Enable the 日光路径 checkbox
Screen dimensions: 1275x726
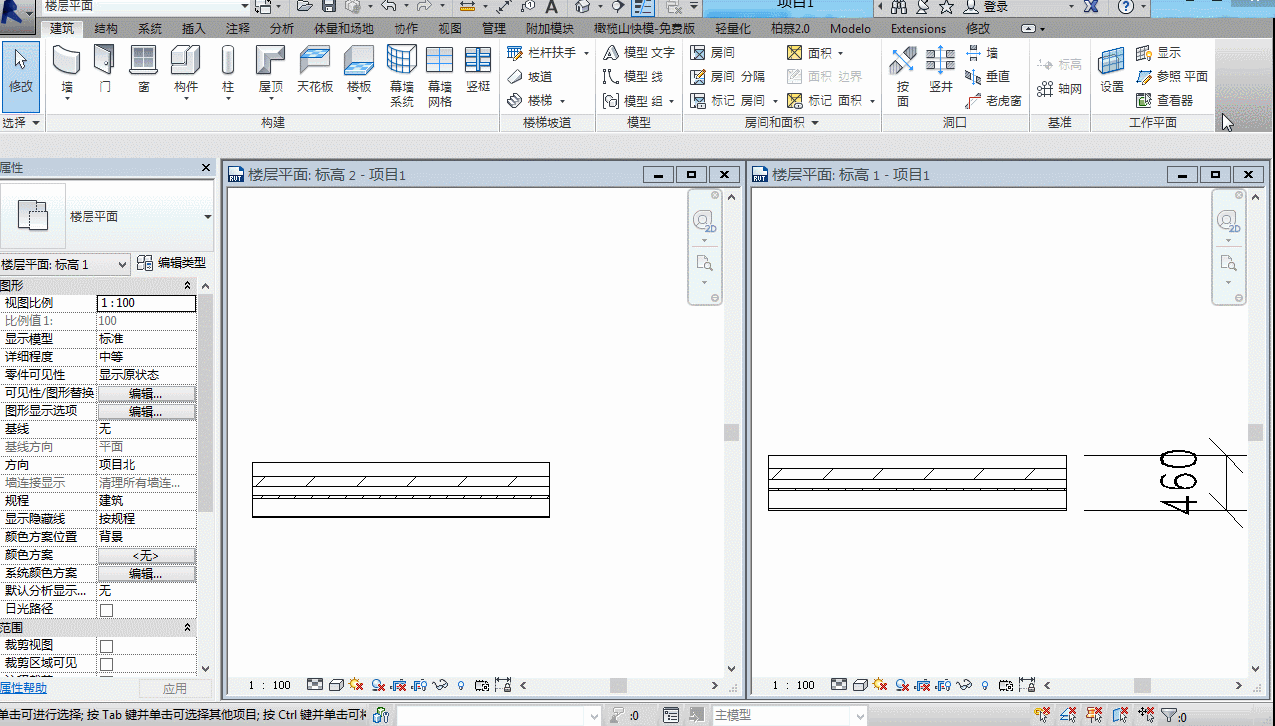point(106,609)
